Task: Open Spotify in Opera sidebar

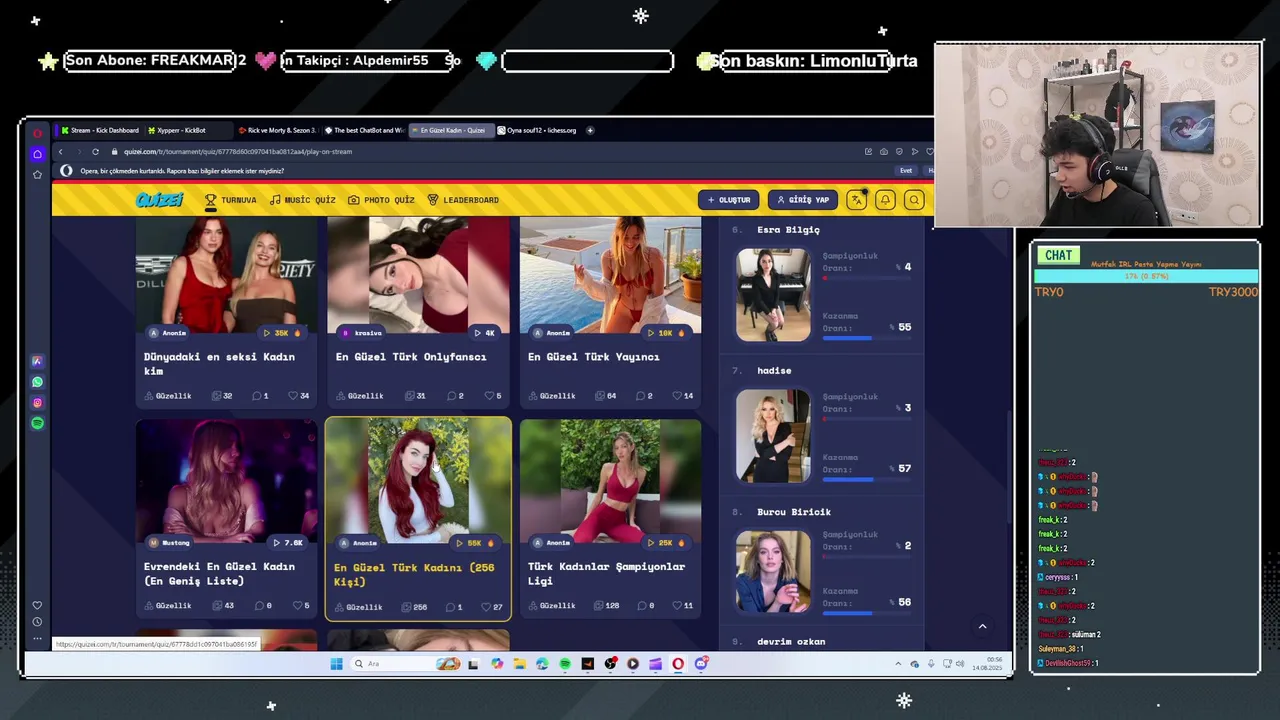Action: 37,423
